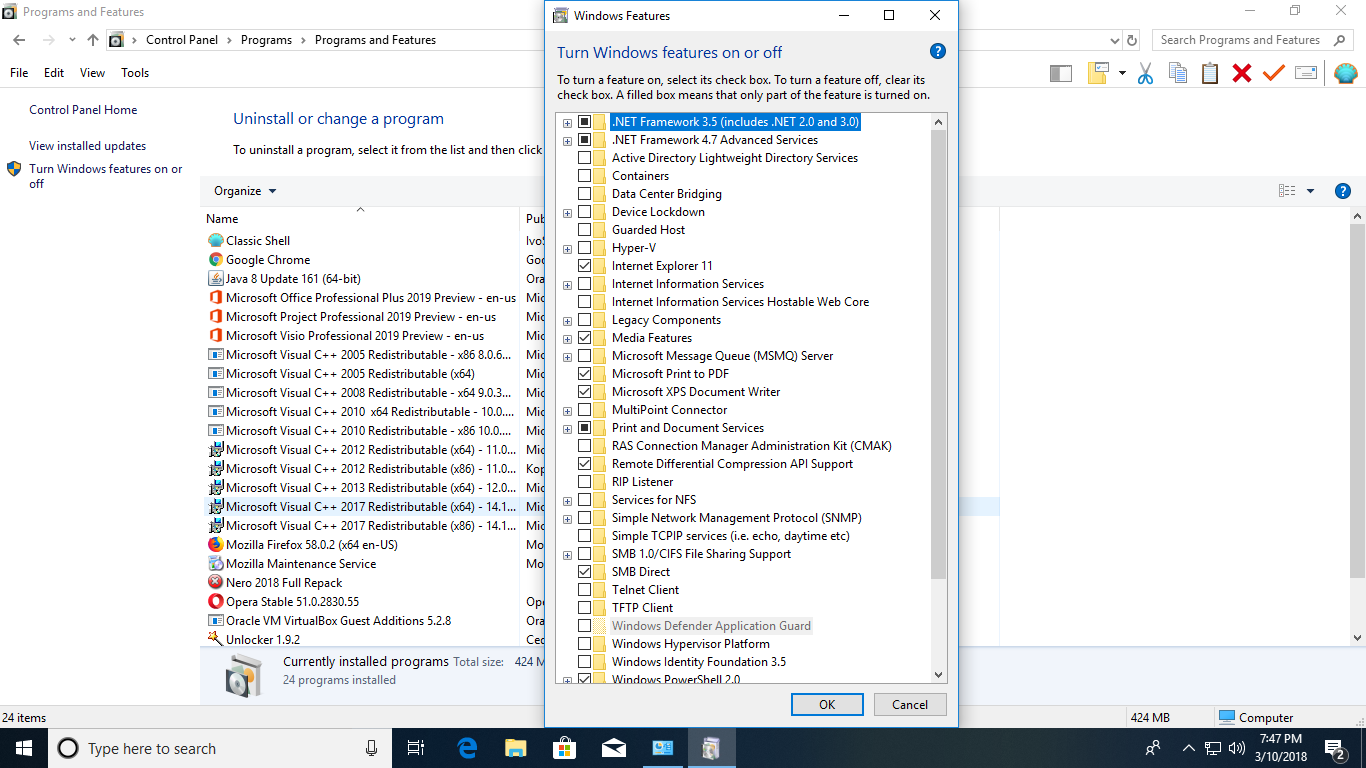Toggle the Internet Explorer 11 checkbox
The height and width of the screenshot is (768, 1366).
tap(585, 266)
